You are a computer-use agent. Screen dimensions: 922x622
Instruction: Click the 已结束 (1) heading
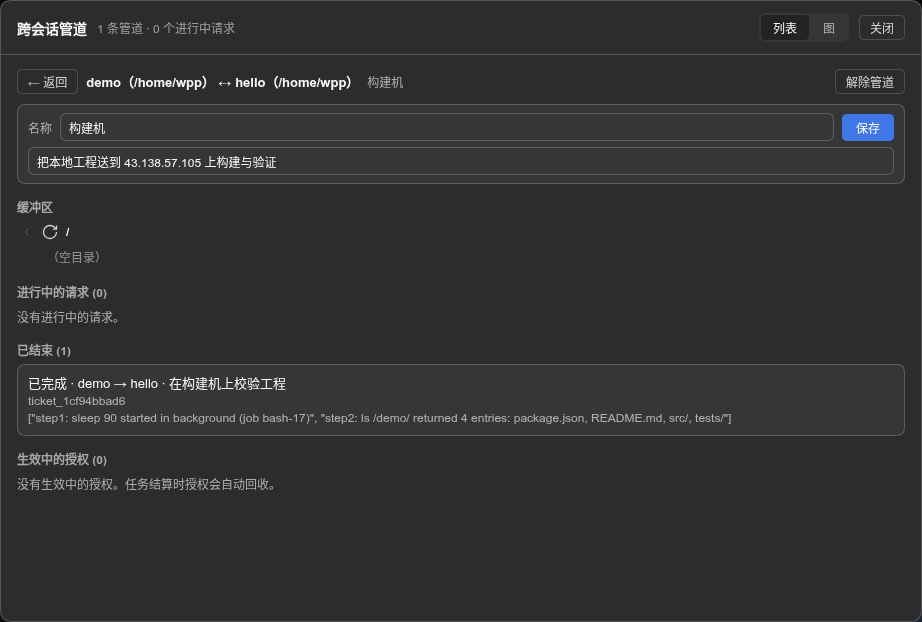[x=44, y=350]
